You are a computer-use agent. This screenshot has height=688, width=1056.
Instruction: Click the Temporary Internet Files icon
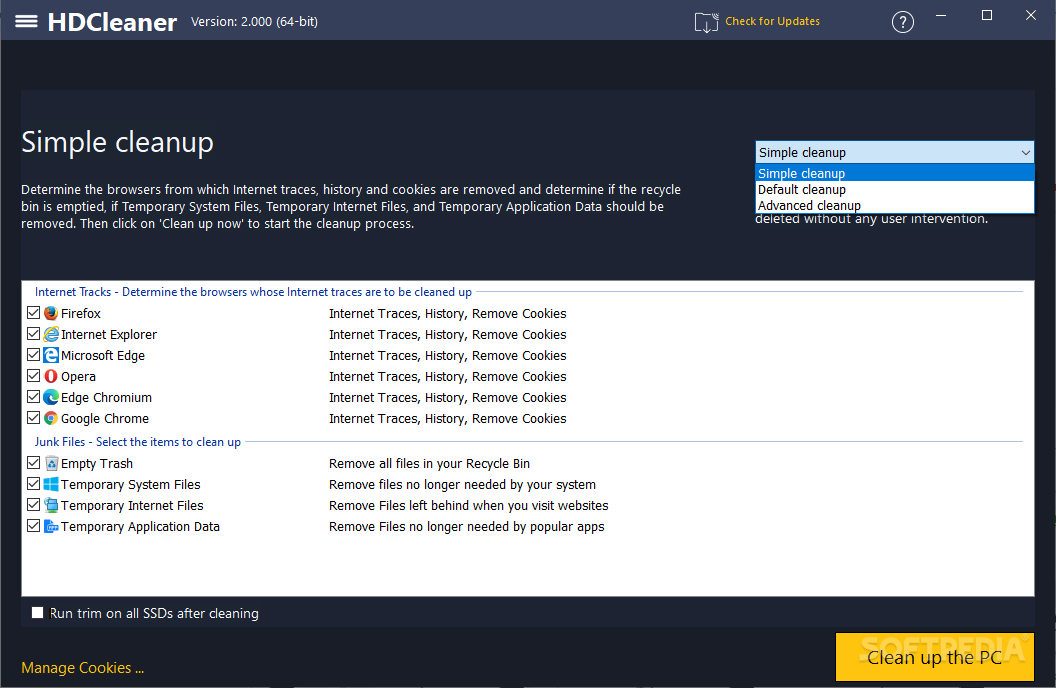[x=51, y=505]
